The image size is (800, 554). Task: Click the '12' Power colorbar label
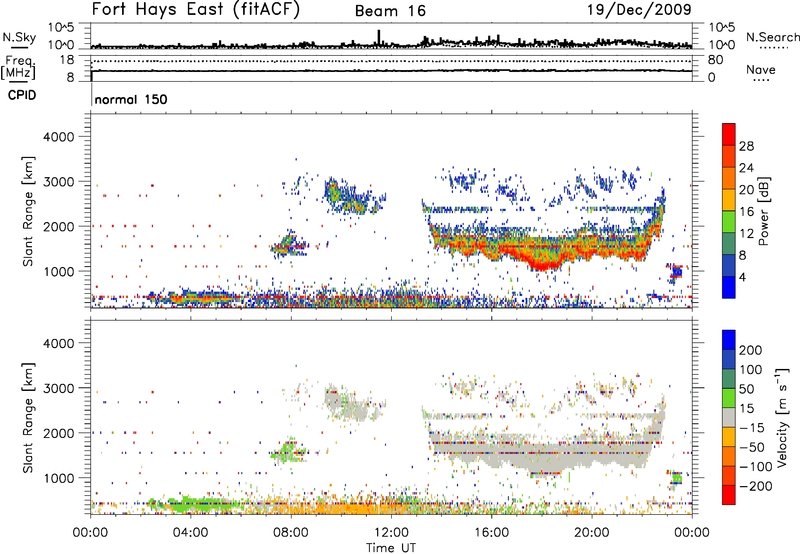746,234
